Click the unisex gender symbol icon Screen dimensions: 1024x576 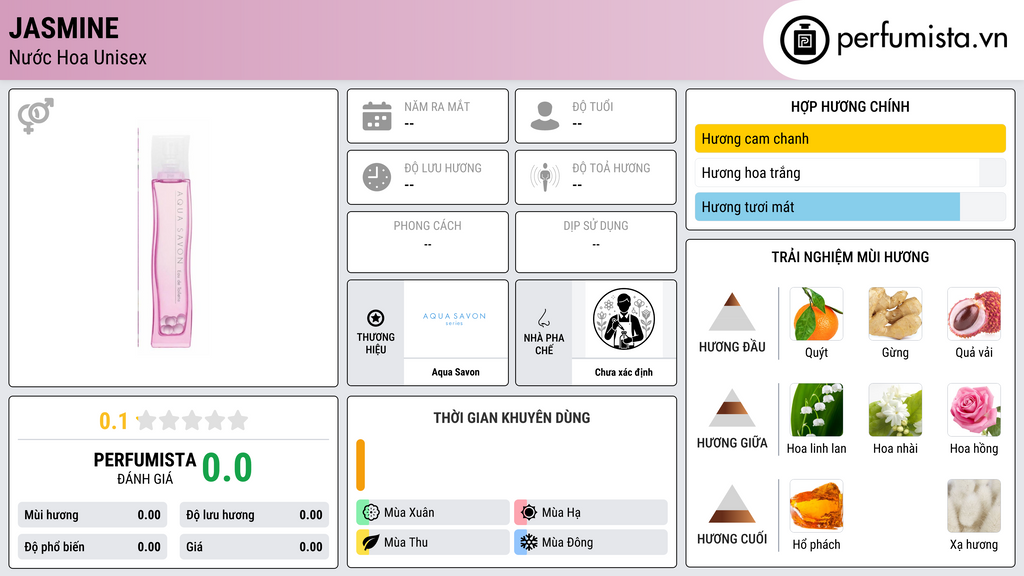(x=36, y=116)
